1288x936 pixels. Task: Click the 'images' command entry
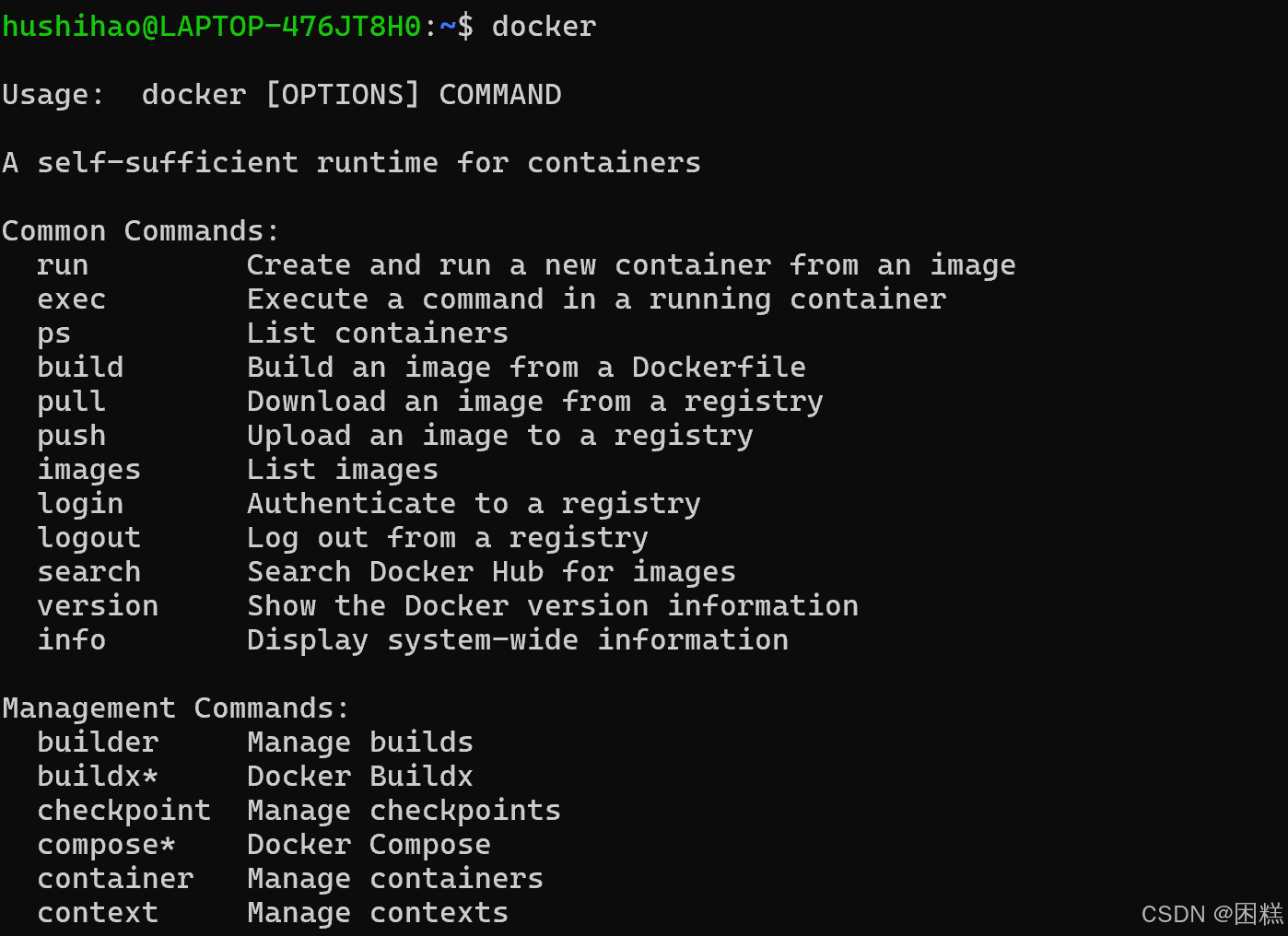pyautogui.click(x=88, y=470)
